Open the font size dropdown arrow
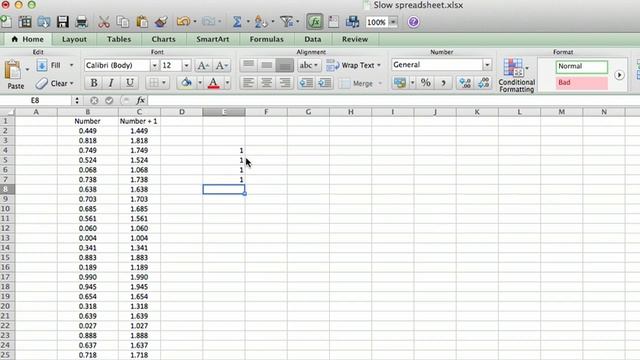This screenshot has width=640, height=360. [x=186, y=65]
